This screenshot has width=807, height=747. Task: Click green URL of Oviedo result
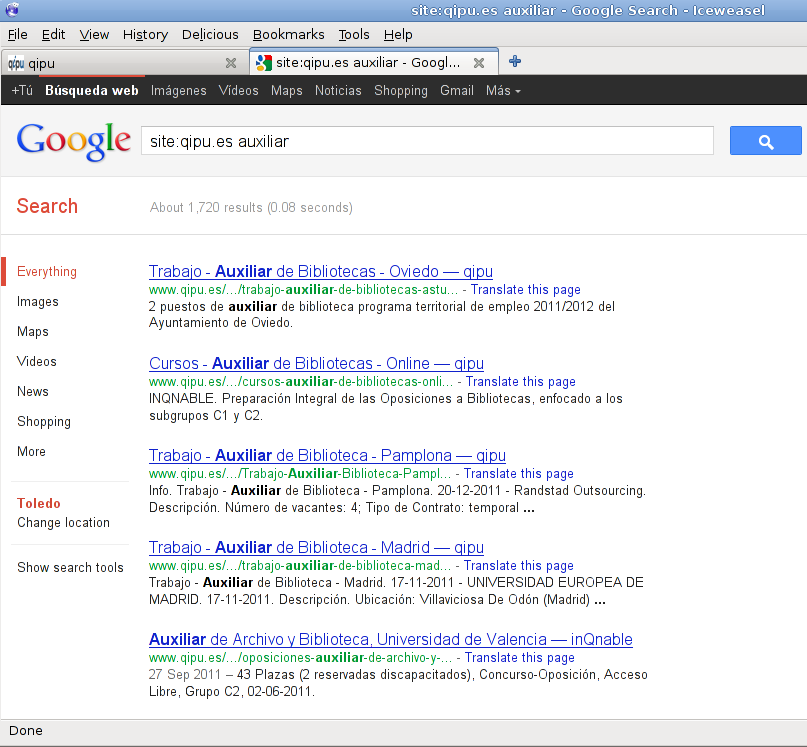click(x=303, y=290)
